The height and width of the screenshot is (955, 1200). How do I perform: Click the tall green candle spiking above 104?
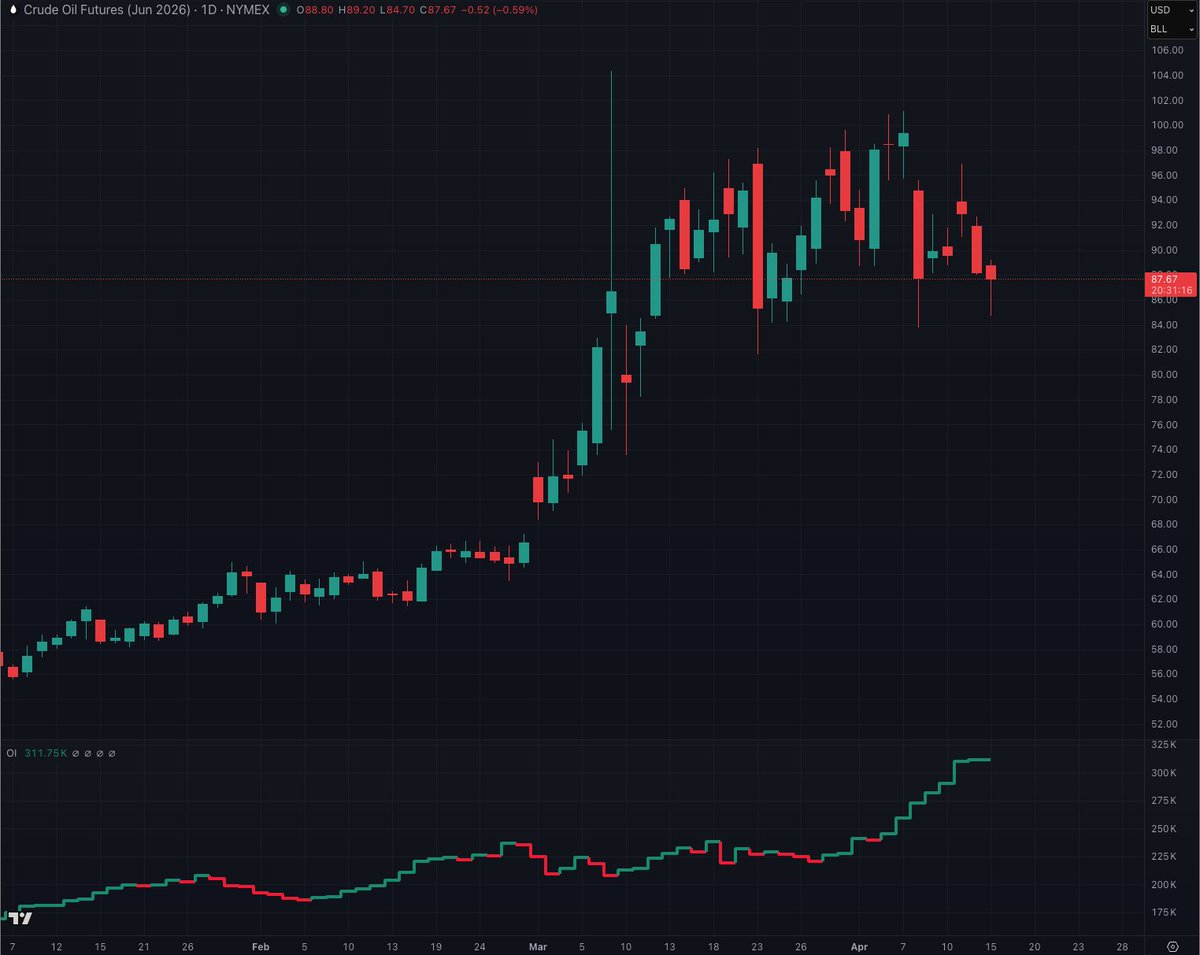point(611,302)
